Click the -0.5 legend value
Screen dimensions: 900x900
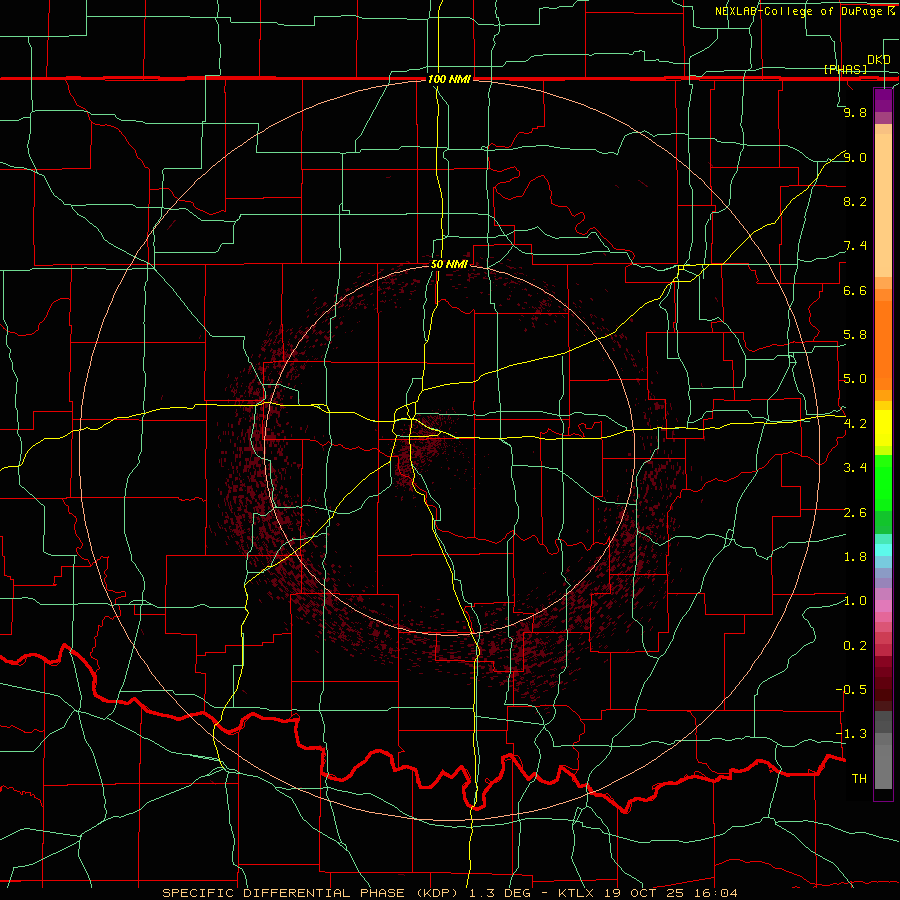851,690
